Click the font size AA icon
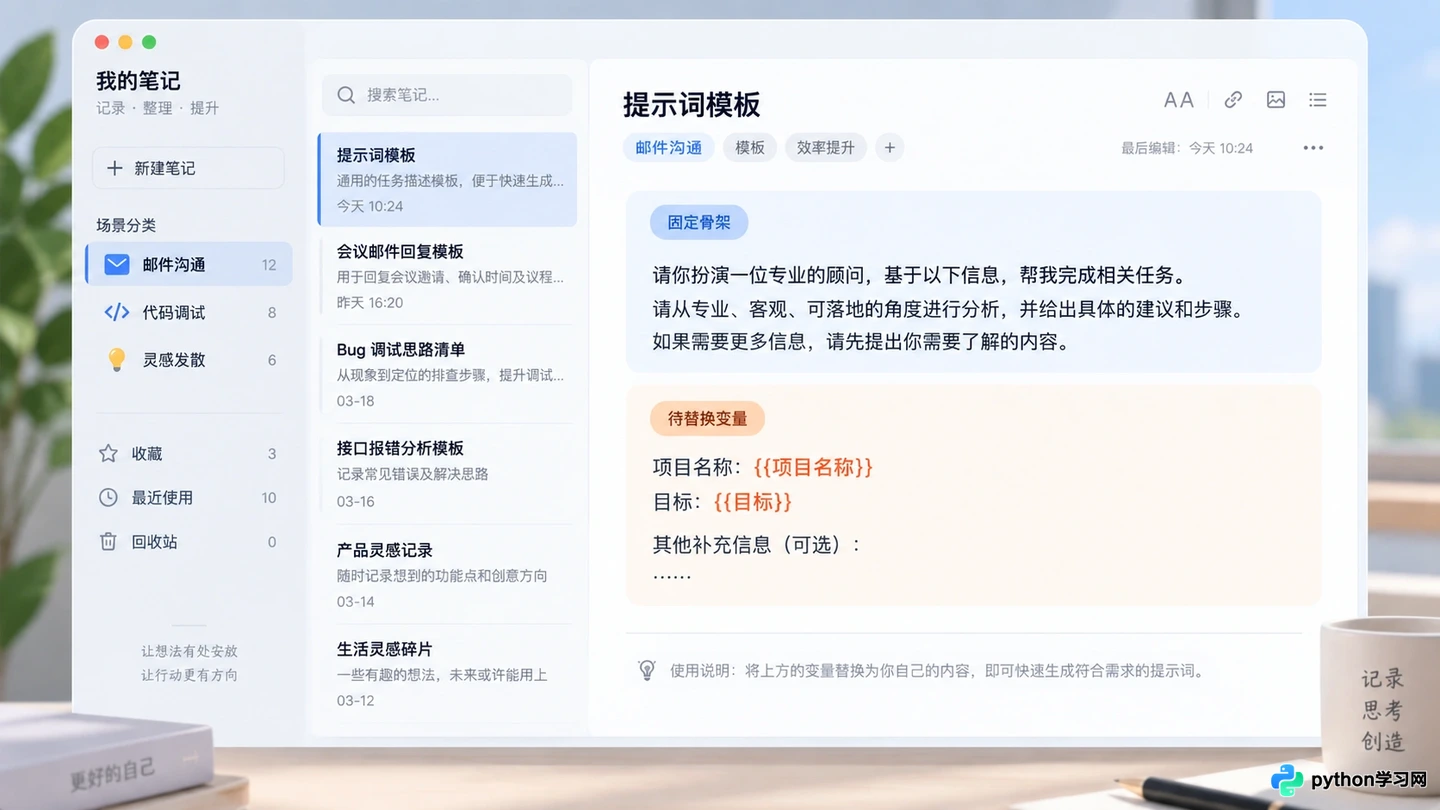1440x810 pixels. [1178, 100]
